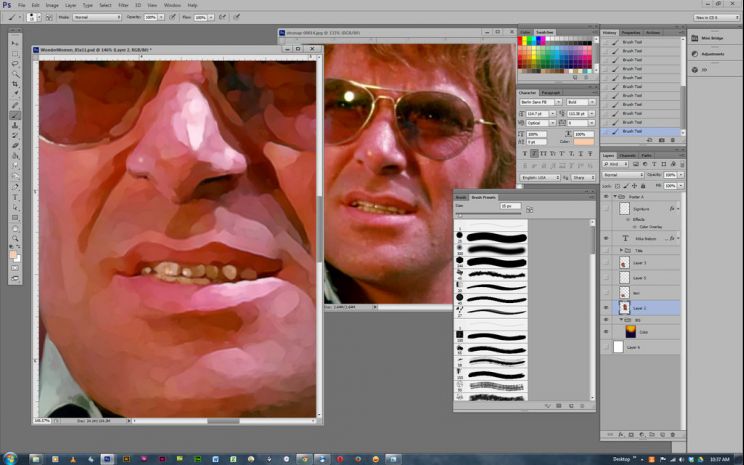Select the Clone Stamp tool
744x465 pixels.
(x=15, y=125)
